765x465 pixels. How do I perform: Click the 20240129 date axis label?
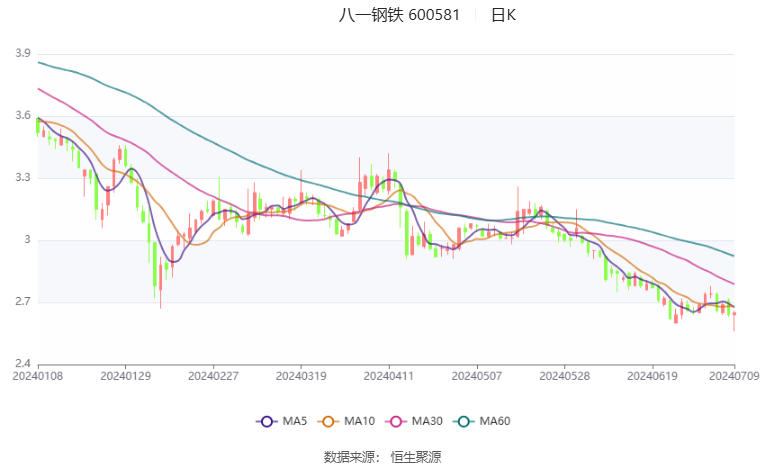(125, 376)
